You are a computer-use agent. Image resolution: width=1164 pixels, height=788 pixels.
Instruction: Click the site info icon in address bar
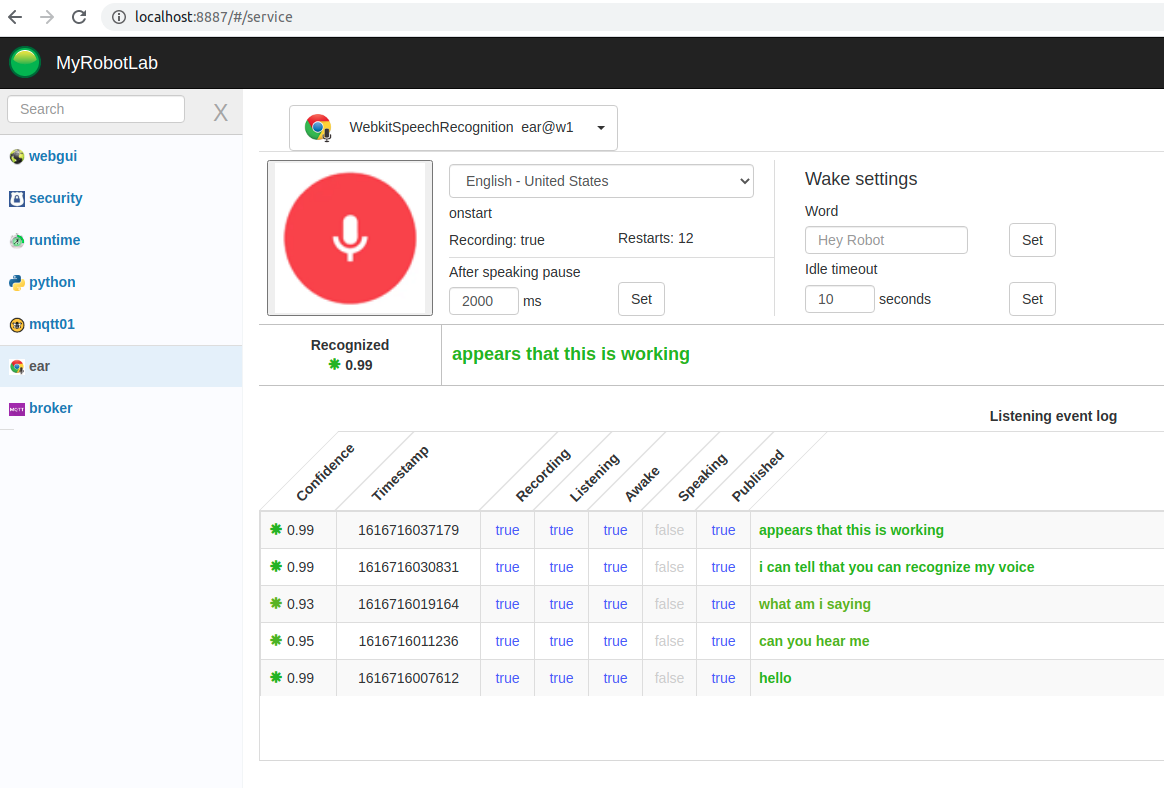click(119, 16)
